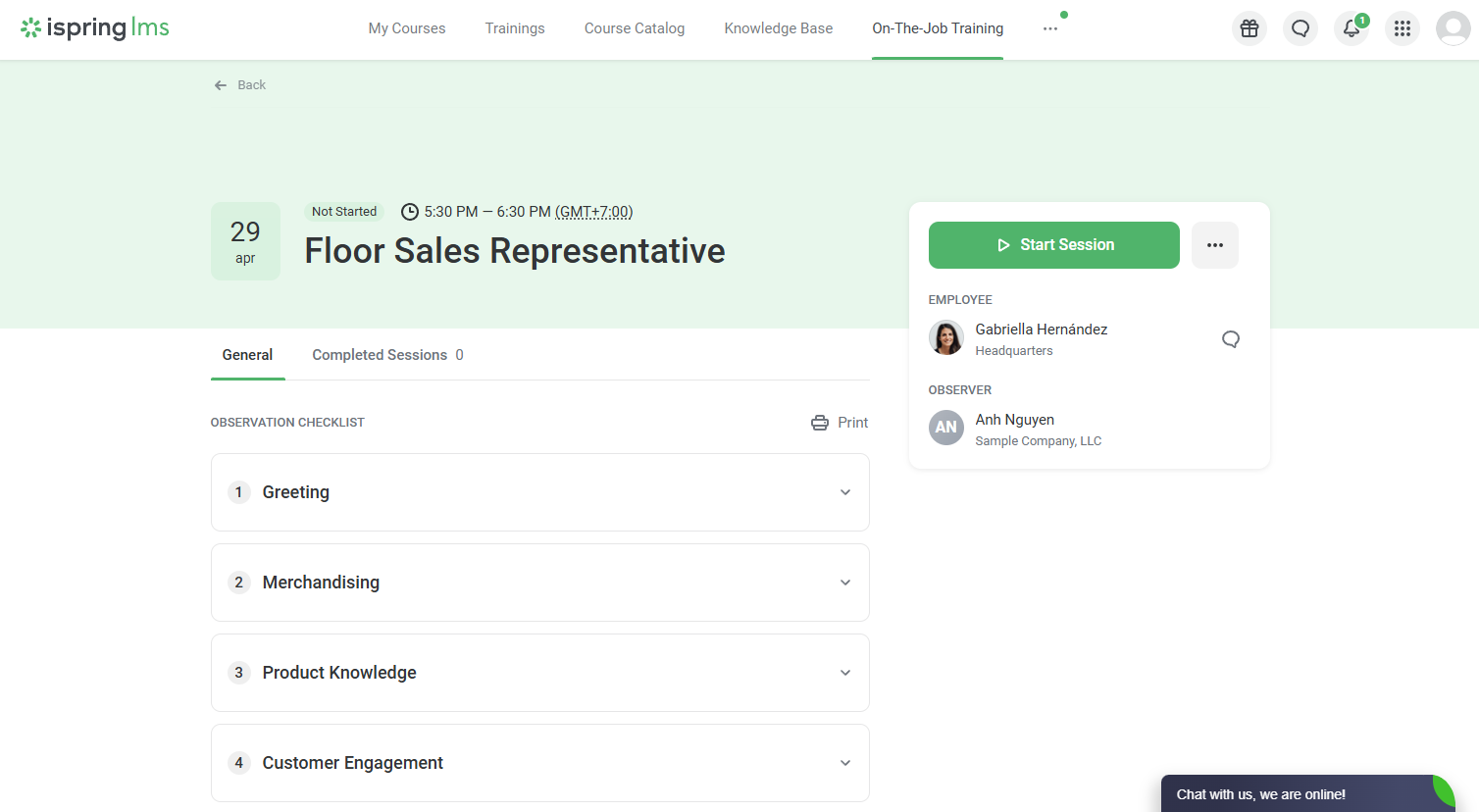Click the Headquarters department text
This screenshot has width=1479, height=812.
click(x=1014, y=351)
